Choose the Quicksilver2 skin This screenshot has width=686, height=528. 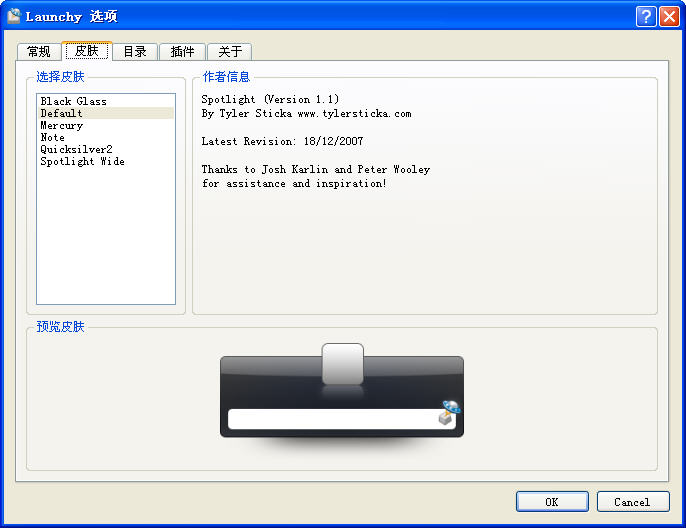pos(106,149)
